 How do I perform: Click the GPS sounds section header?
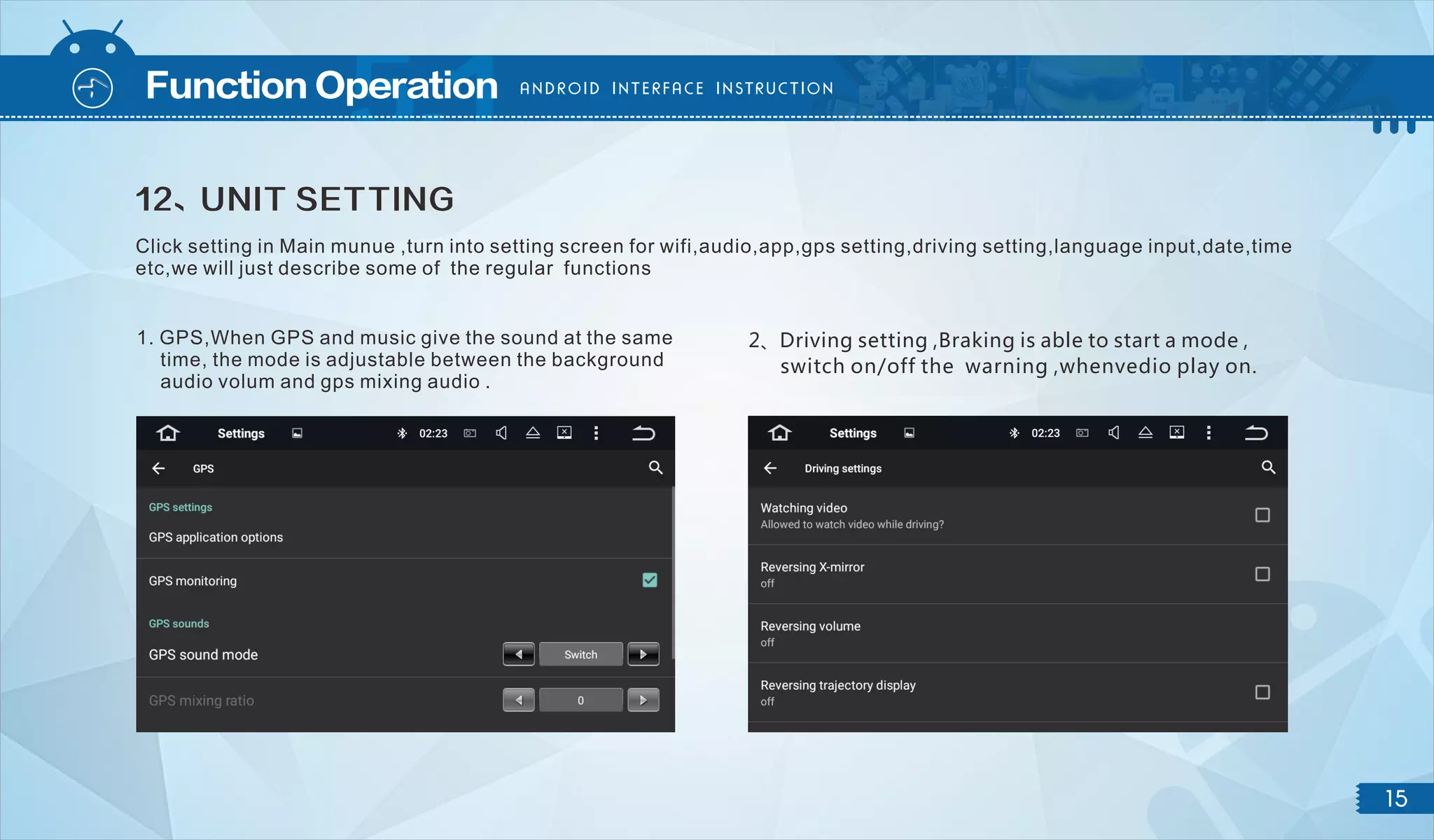[x=179, y=624]
